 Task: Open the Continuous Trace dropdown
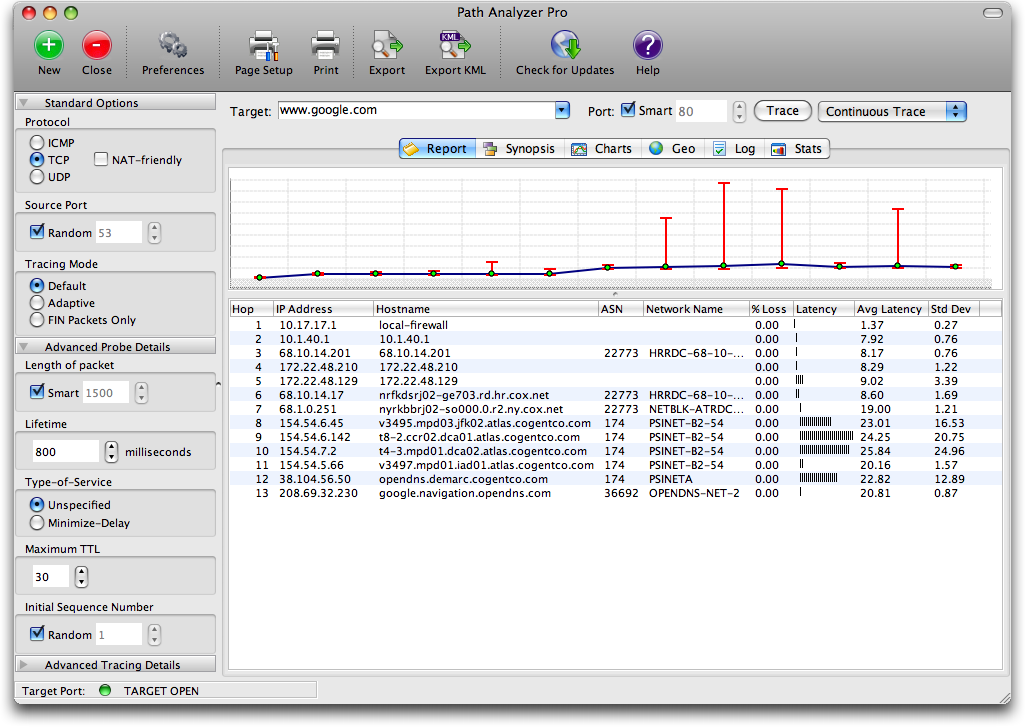pyautogui.click(x=892, y=111)
